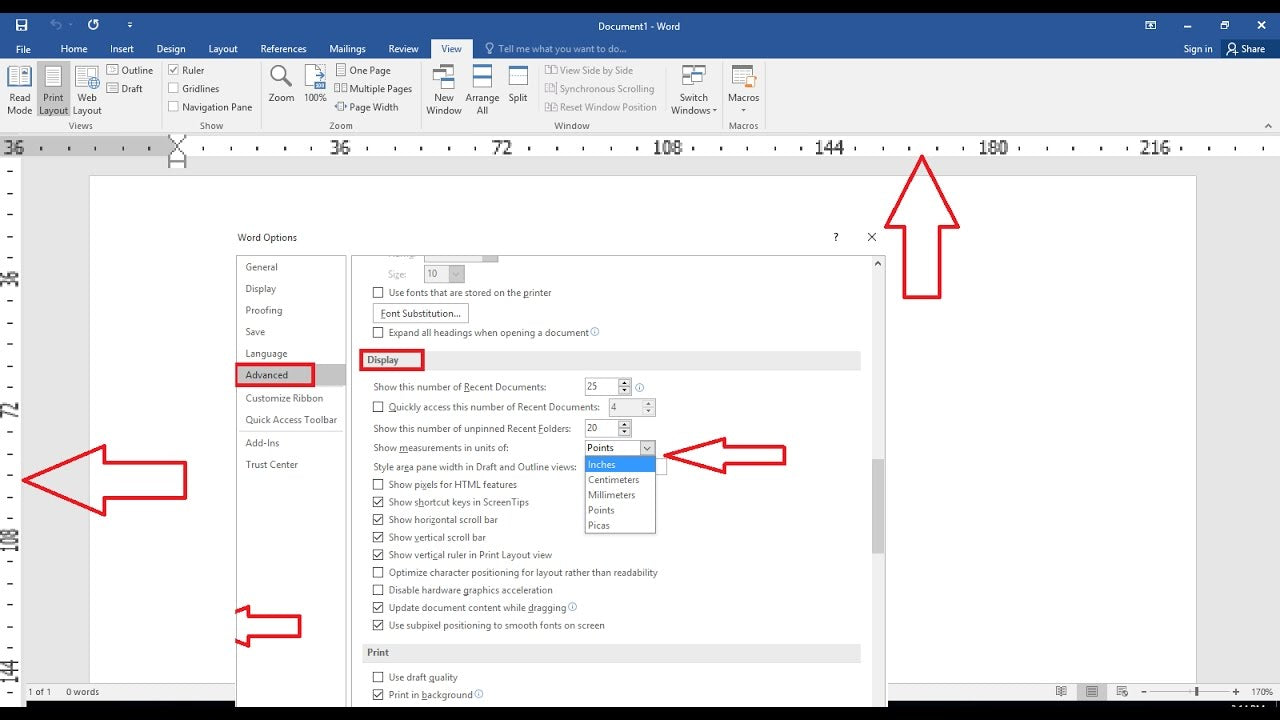Click the 170% zoom level
Screen dimensions: 1280x720
point(1262,691)
